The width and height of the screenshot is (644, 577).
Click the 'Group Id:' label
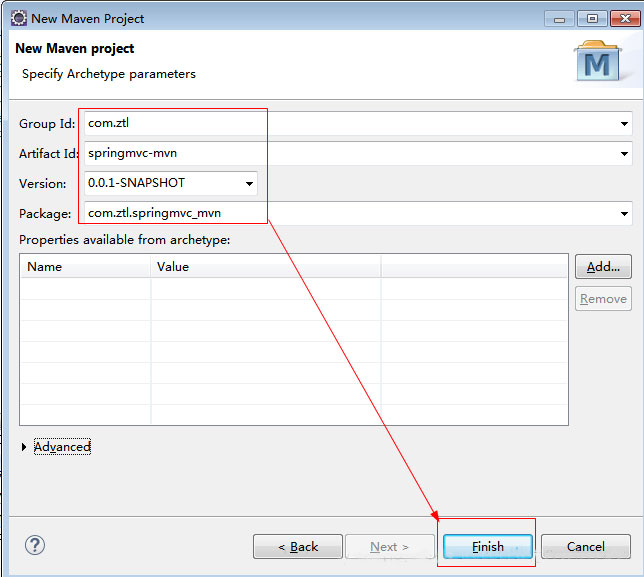tap(47, 124)
